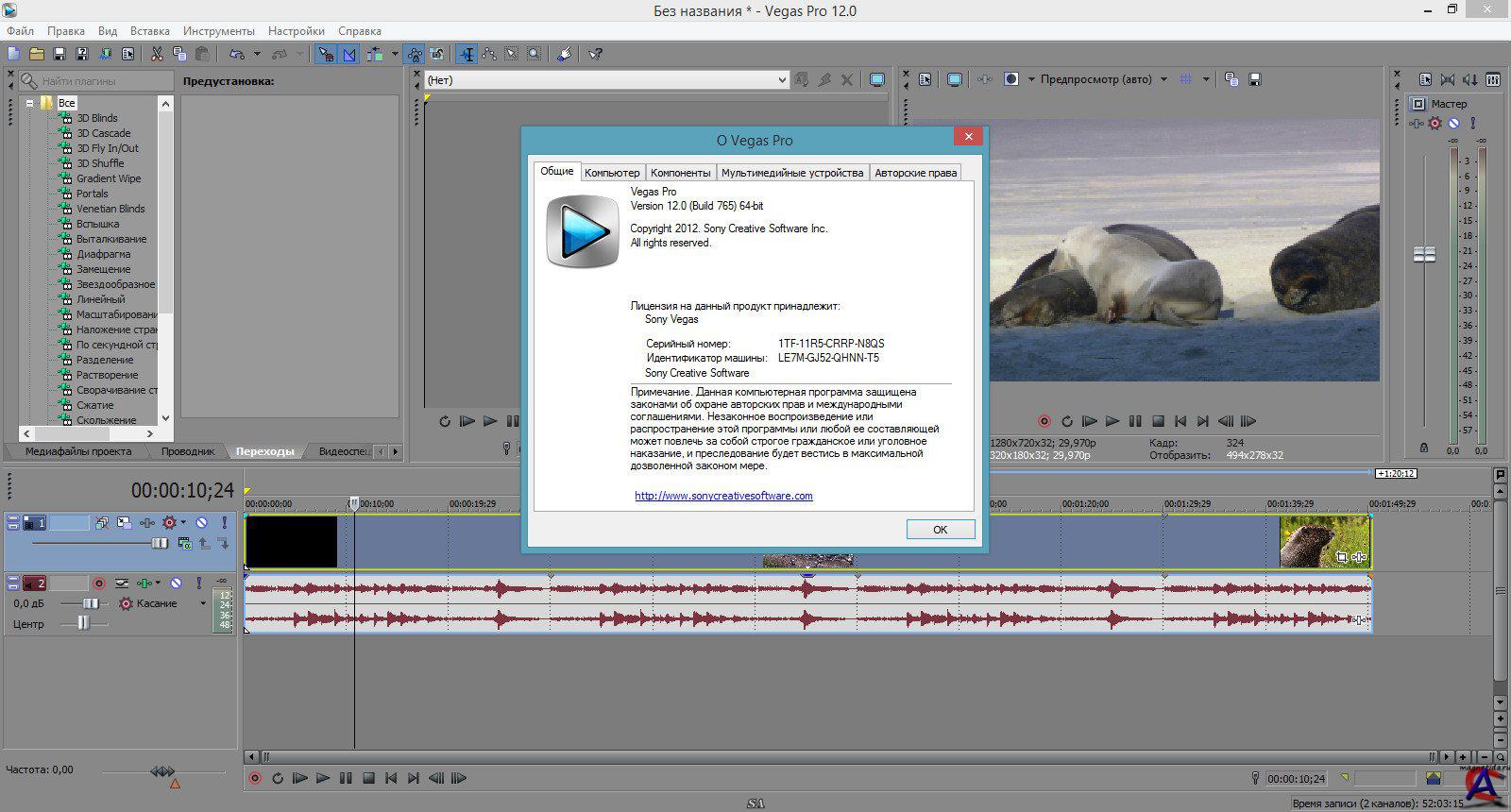Screen dimensions: 1511x812
Task: Click the external monitor preview icon
Action: click(955, 79)
